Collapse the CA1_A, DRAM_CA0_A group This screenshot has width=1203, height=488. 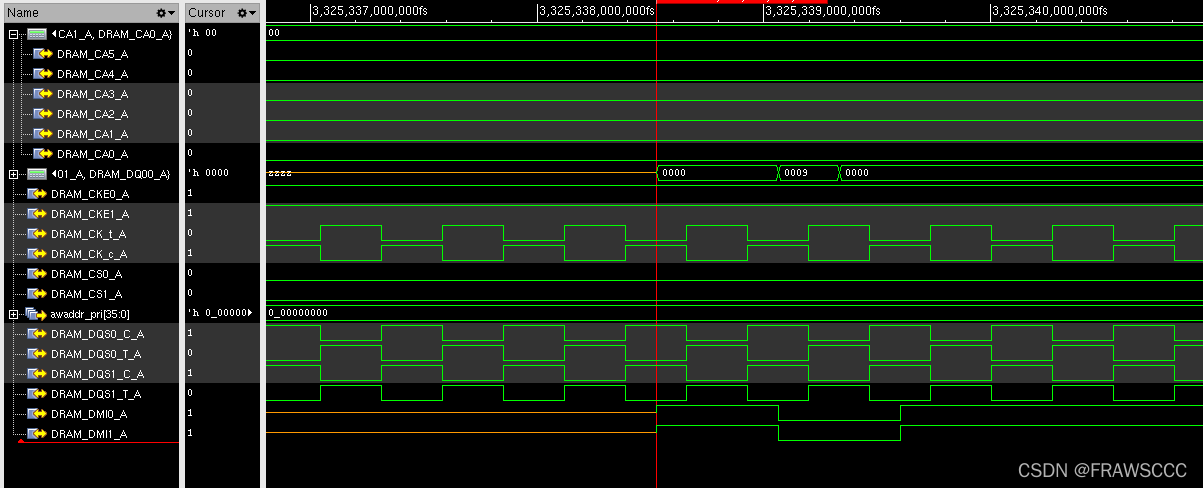[x=13, y=34]
